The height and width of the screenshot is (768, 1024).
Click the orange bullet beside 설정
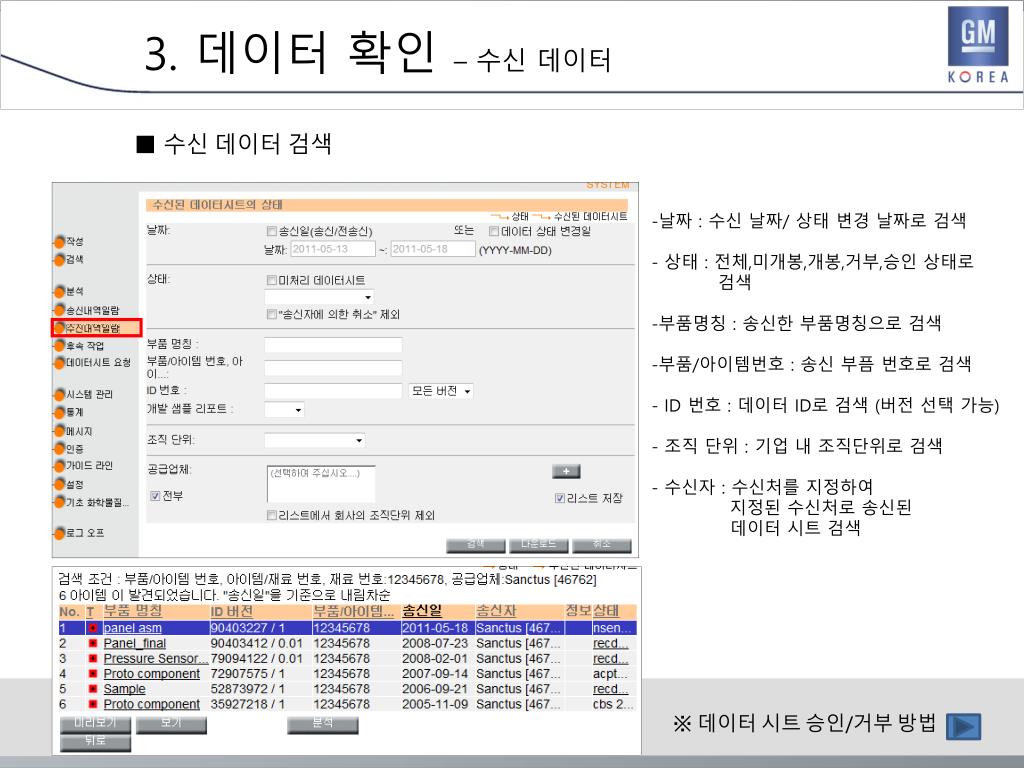[59, 485]
